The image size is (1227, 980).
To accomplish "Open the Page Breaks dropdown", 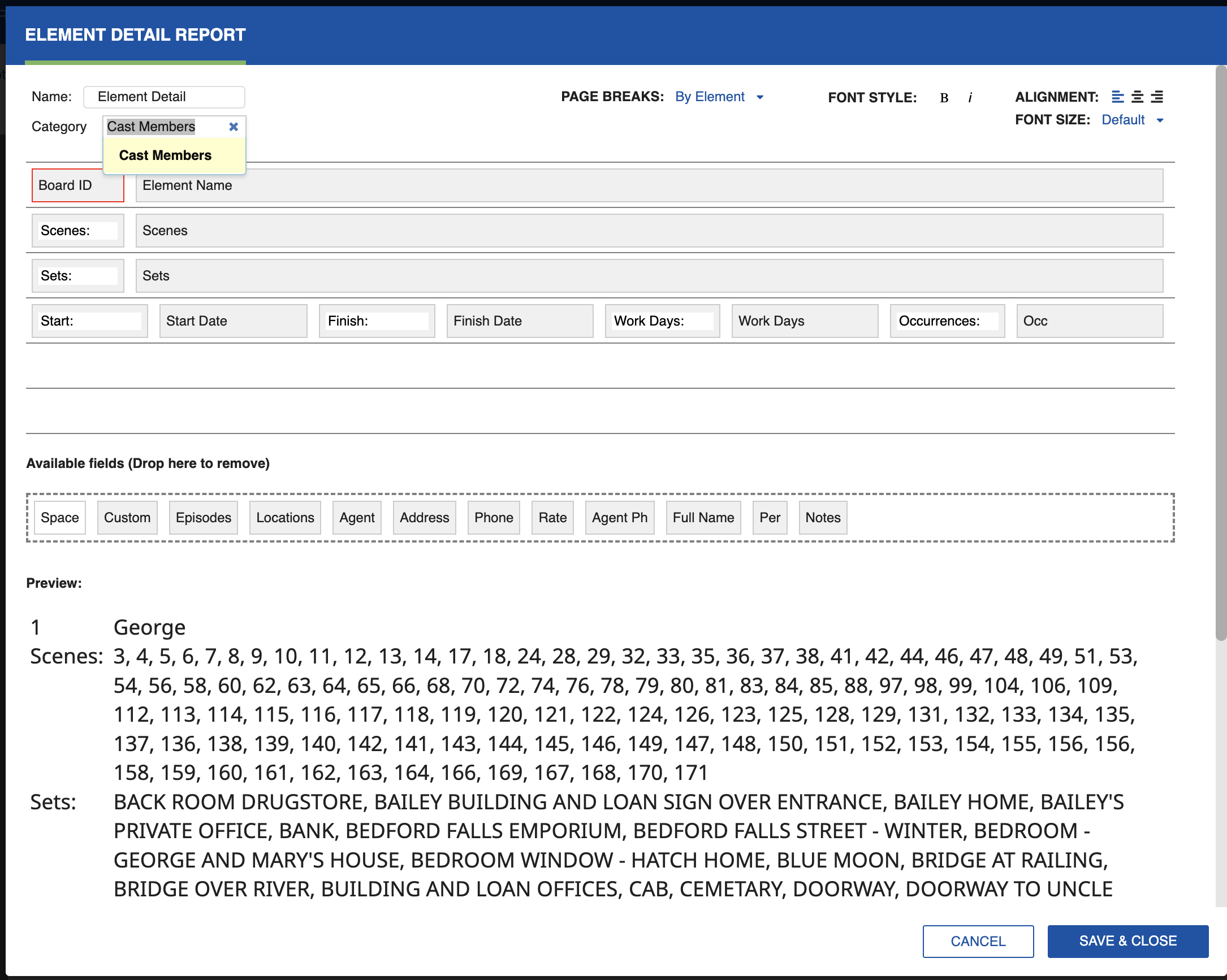I will [710, 97].
